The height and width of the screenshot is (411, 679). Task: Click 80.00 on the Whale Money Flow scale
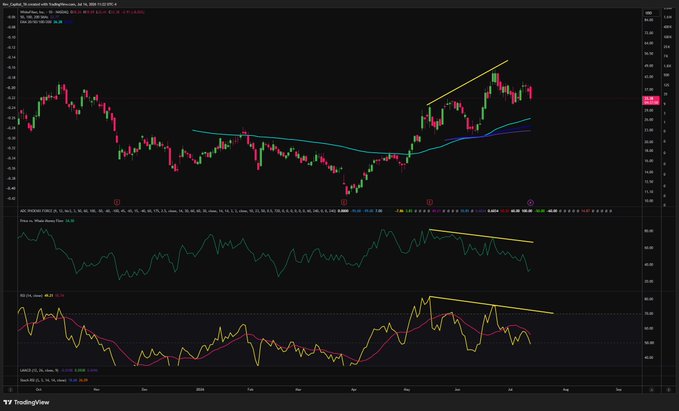pyautogui.click(x=648, y=231)
